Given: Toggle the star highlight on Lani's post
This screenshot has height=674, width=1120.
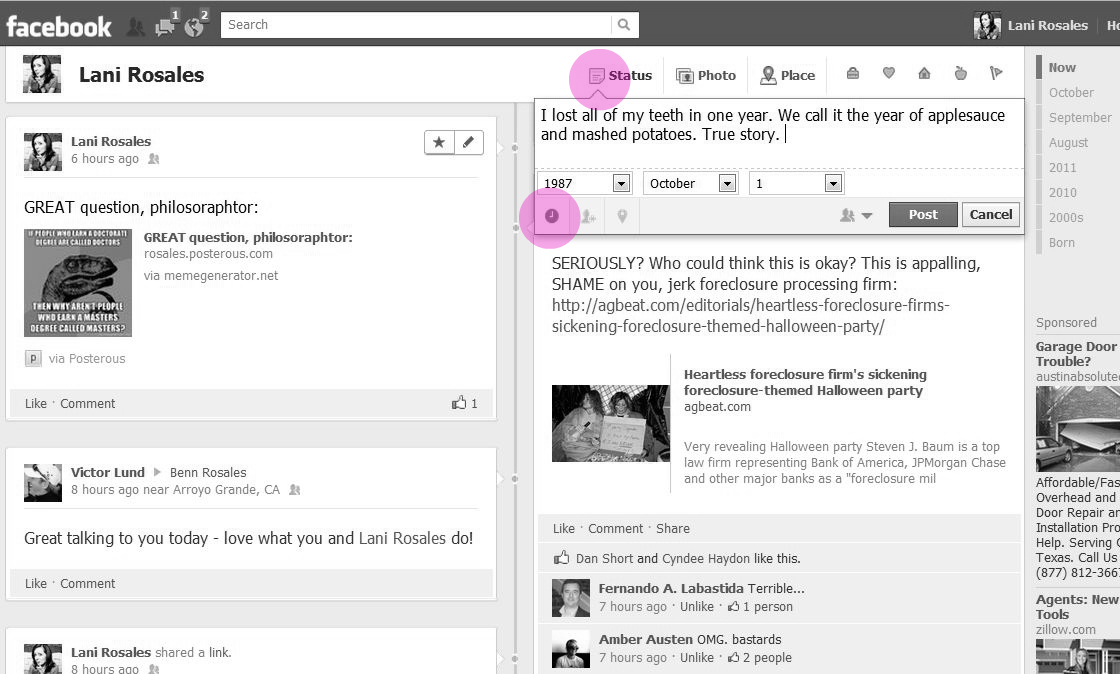Looking at the screenshot, I should click(x=439, y=142).
